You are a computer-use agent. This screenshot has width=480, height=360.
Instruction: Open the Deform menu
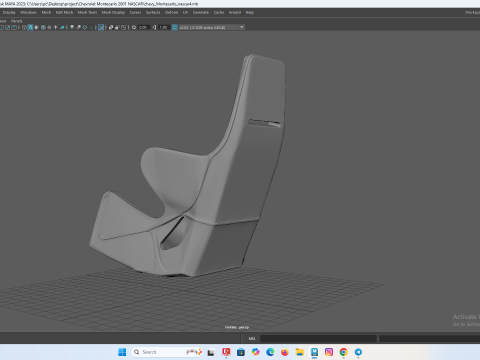pos(172,12)
